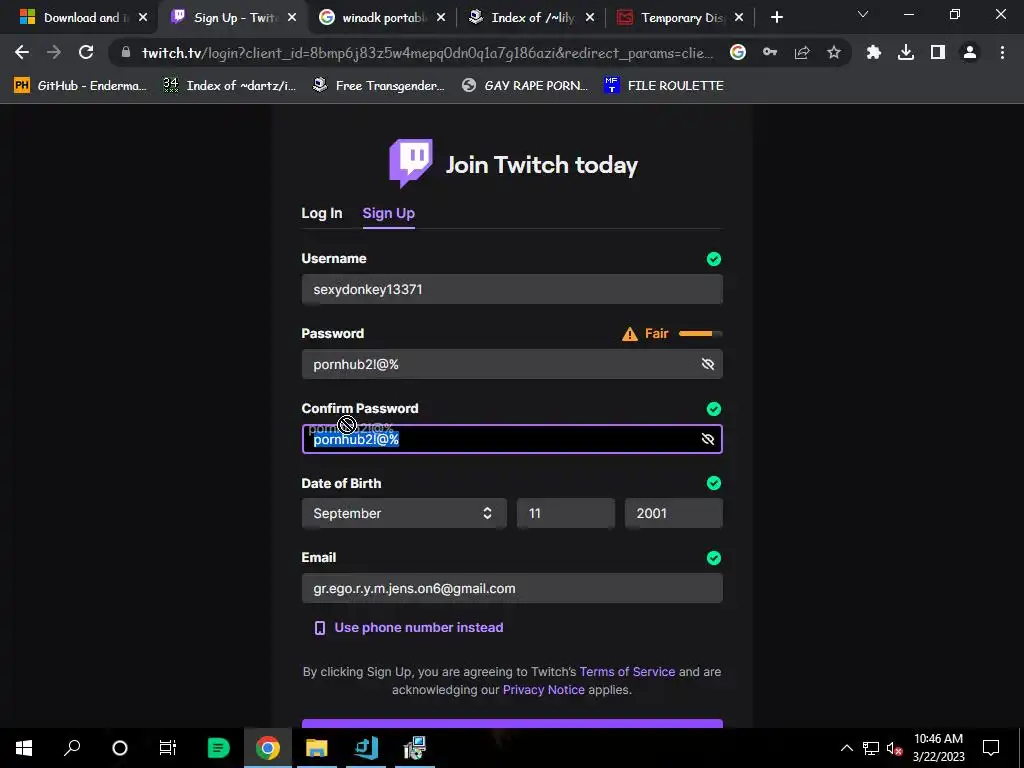Screen dimensions: 1024x768
Task: Click Use phone number instead
Action: (419, 628)
